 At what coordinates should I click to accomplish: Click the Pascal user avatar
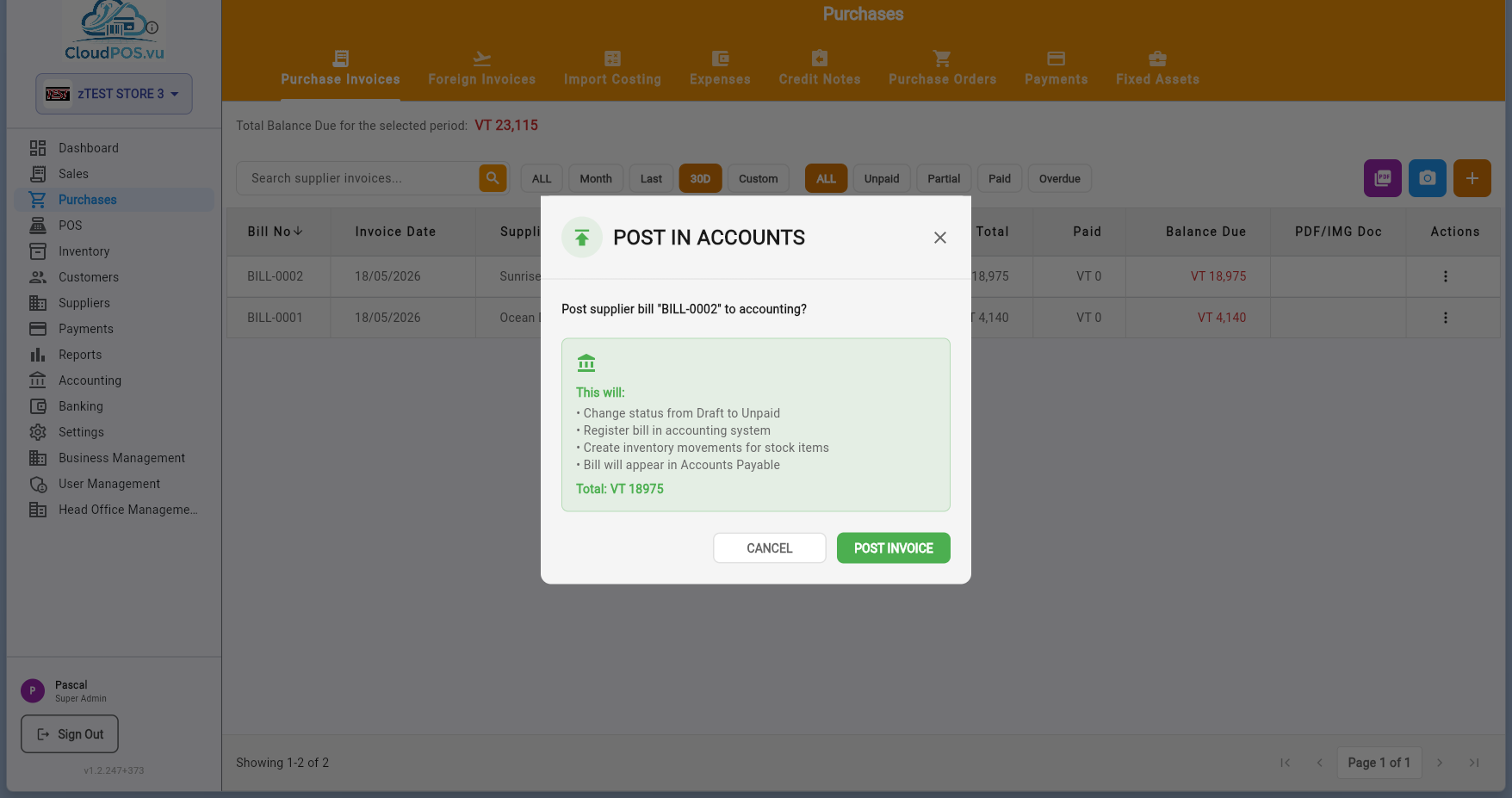click(33, 690)
